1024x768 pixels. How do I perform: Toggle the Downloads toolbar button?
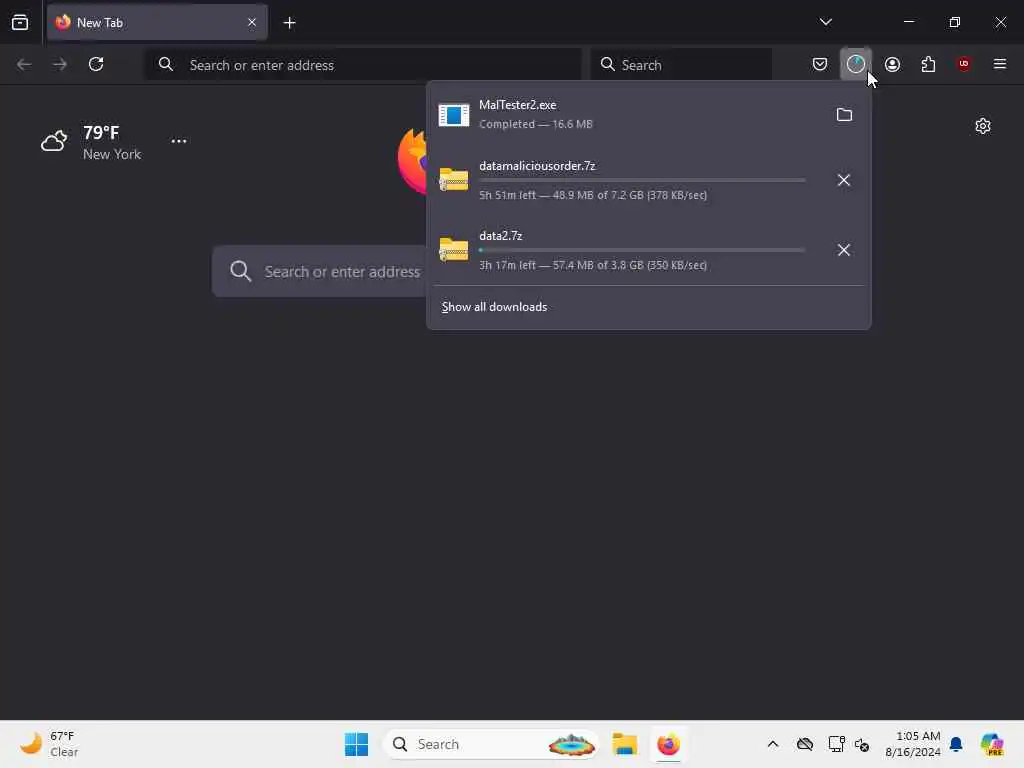pos(856,64)
